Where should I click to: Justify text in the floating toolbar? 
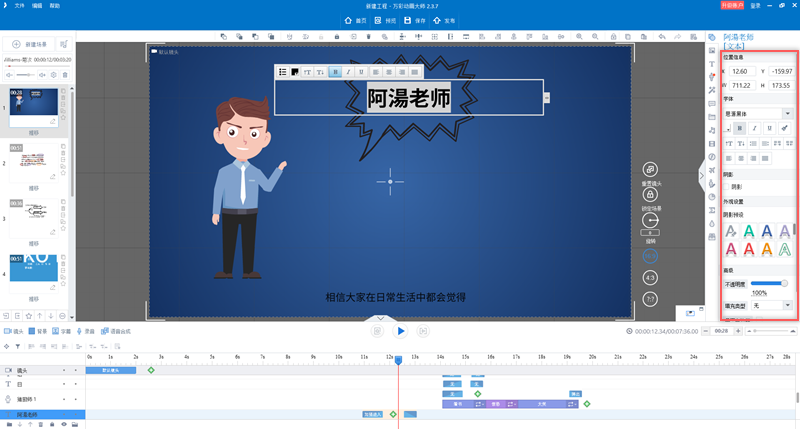coord(415,72)
